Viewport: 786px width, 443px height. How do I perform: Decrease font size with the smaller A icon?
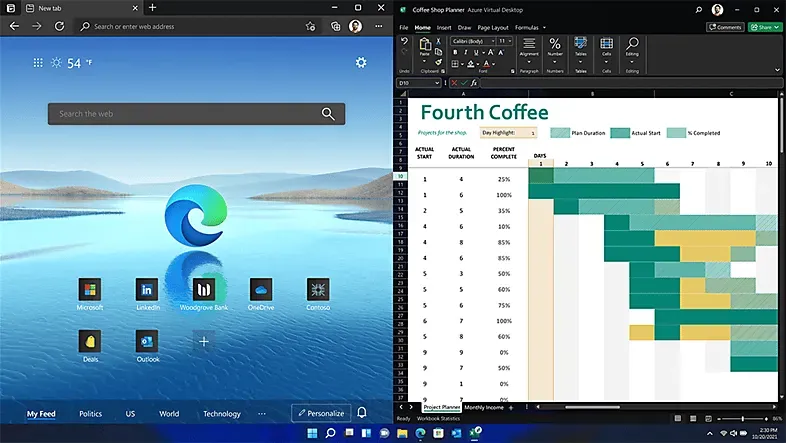pyautogui.click(x=501, y=52)
